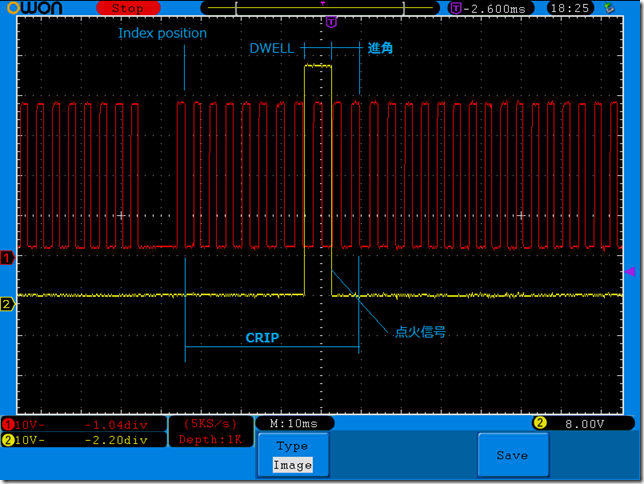Click the purple trigger level arrow
Screen dimensions: 644x484
pyautogui.click(x=630, y=272)
